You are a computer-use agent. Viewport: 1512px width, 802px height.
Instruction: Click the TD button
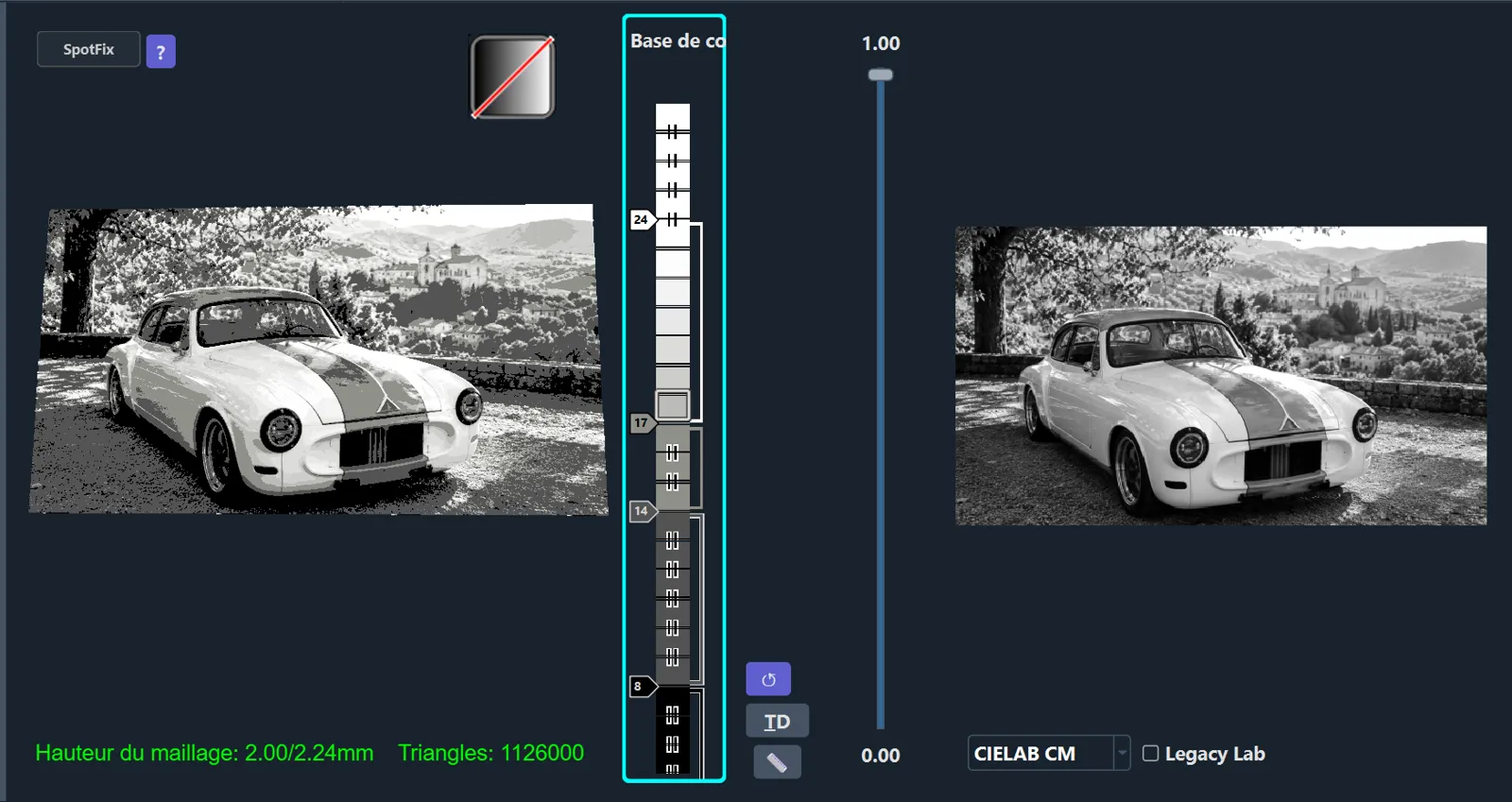[x=777, y=722]
